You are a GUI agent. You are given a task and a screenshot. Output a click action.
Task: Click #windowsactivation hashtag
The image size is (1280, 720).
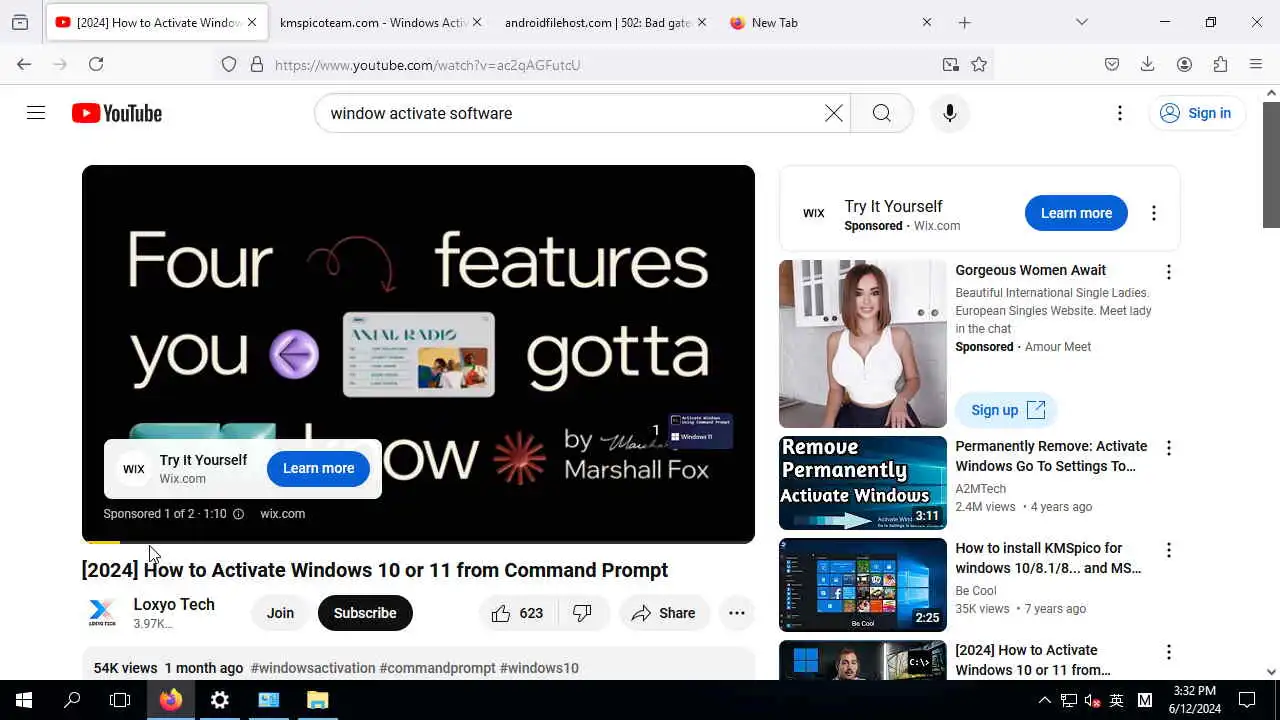pyautogui.click(x=313, y=668)
